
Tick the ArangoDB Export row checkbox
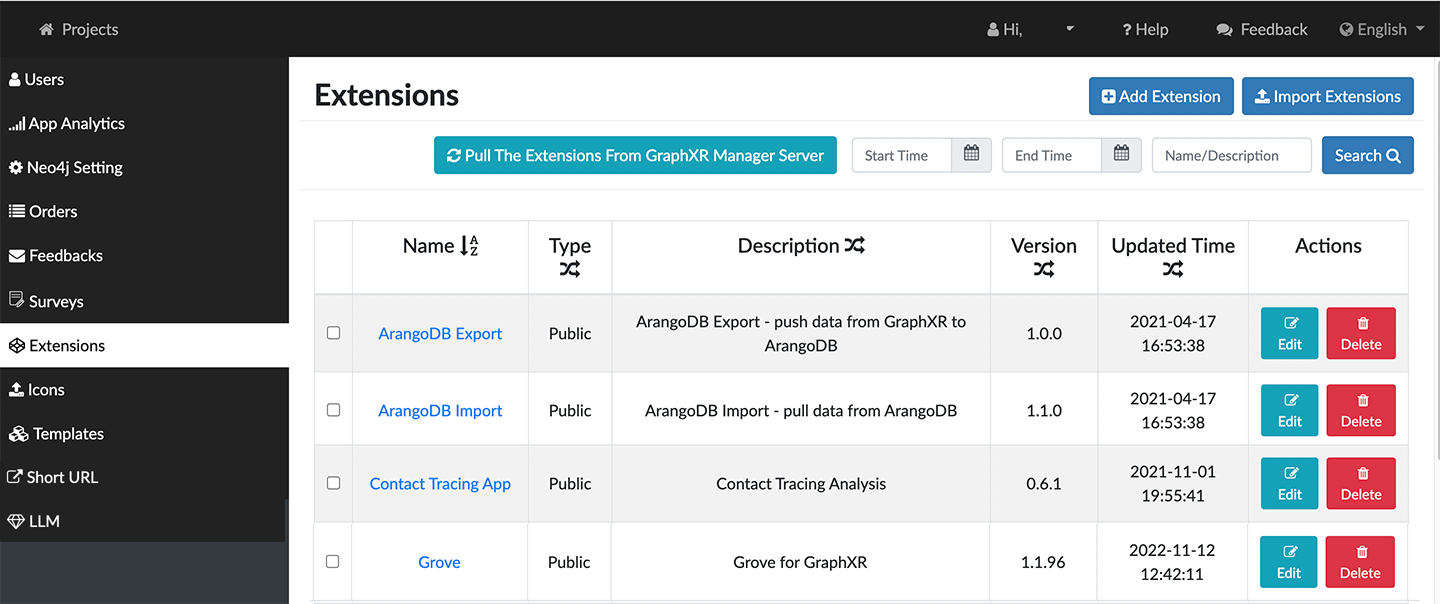(x=334, y=333)
